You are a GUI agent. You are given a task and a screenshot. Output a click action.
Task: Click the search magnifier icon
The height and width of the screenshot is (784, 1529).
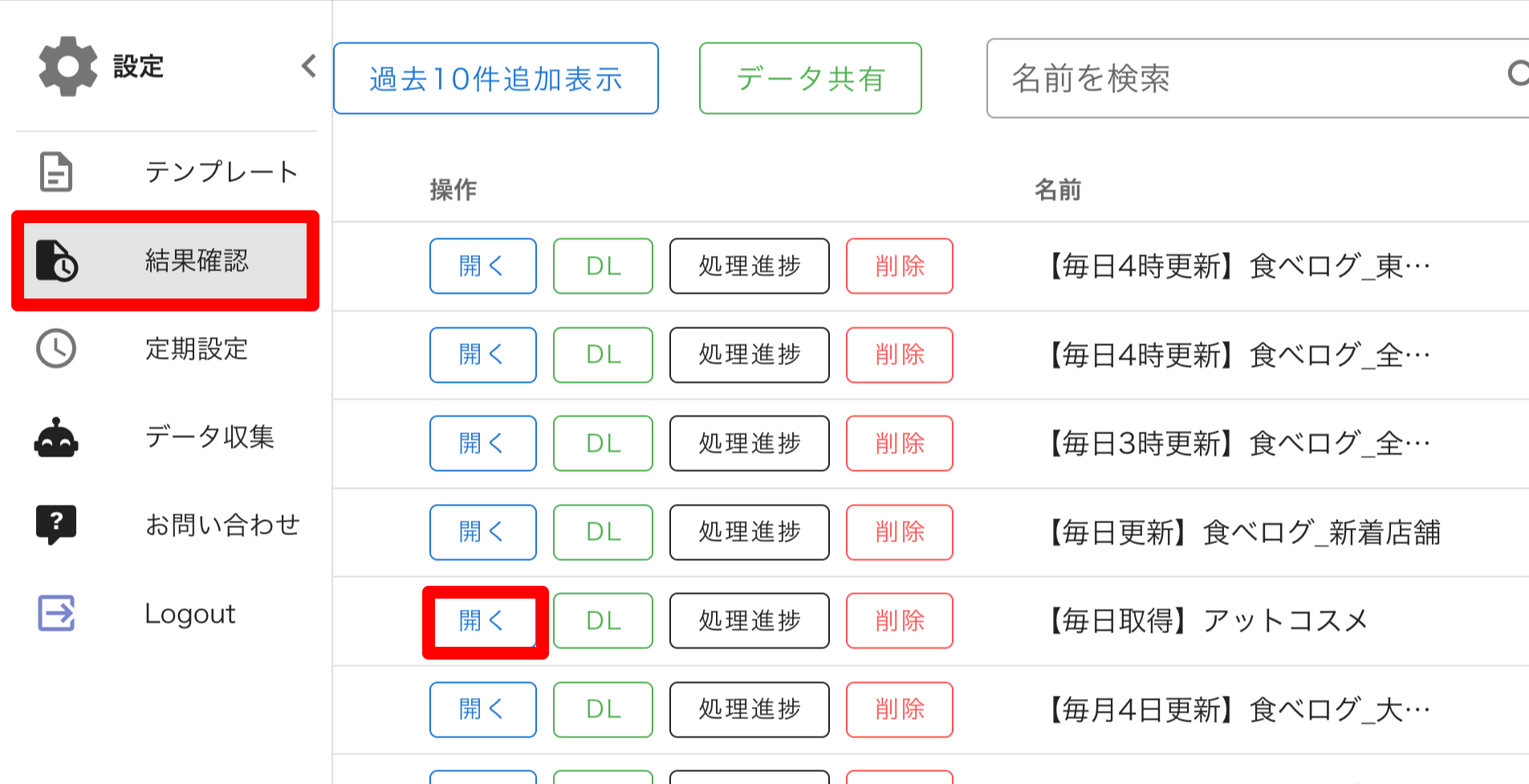point(1517,74)
